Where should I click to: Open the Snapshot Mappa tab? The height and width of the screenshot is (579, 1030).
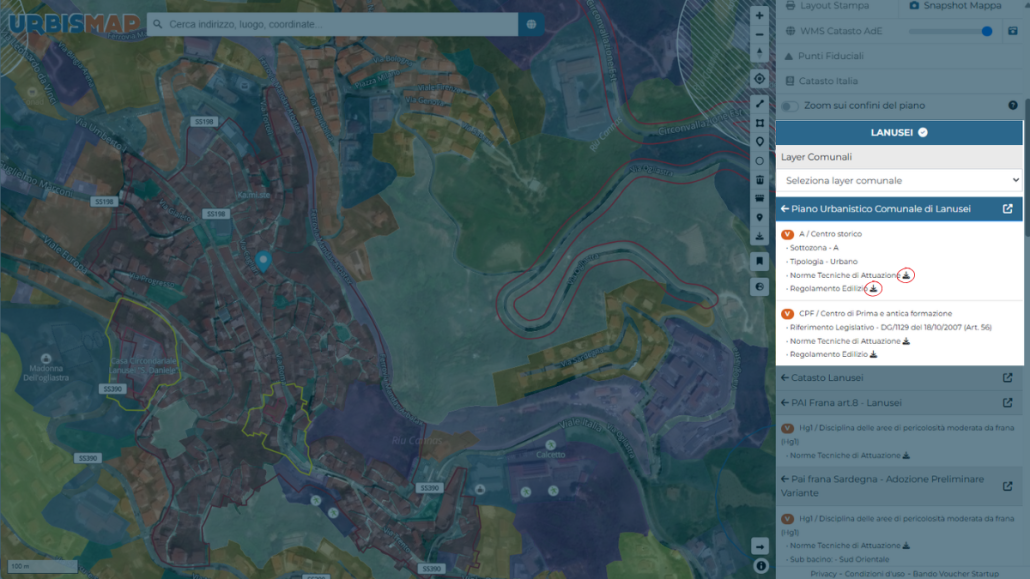point(955,6)
